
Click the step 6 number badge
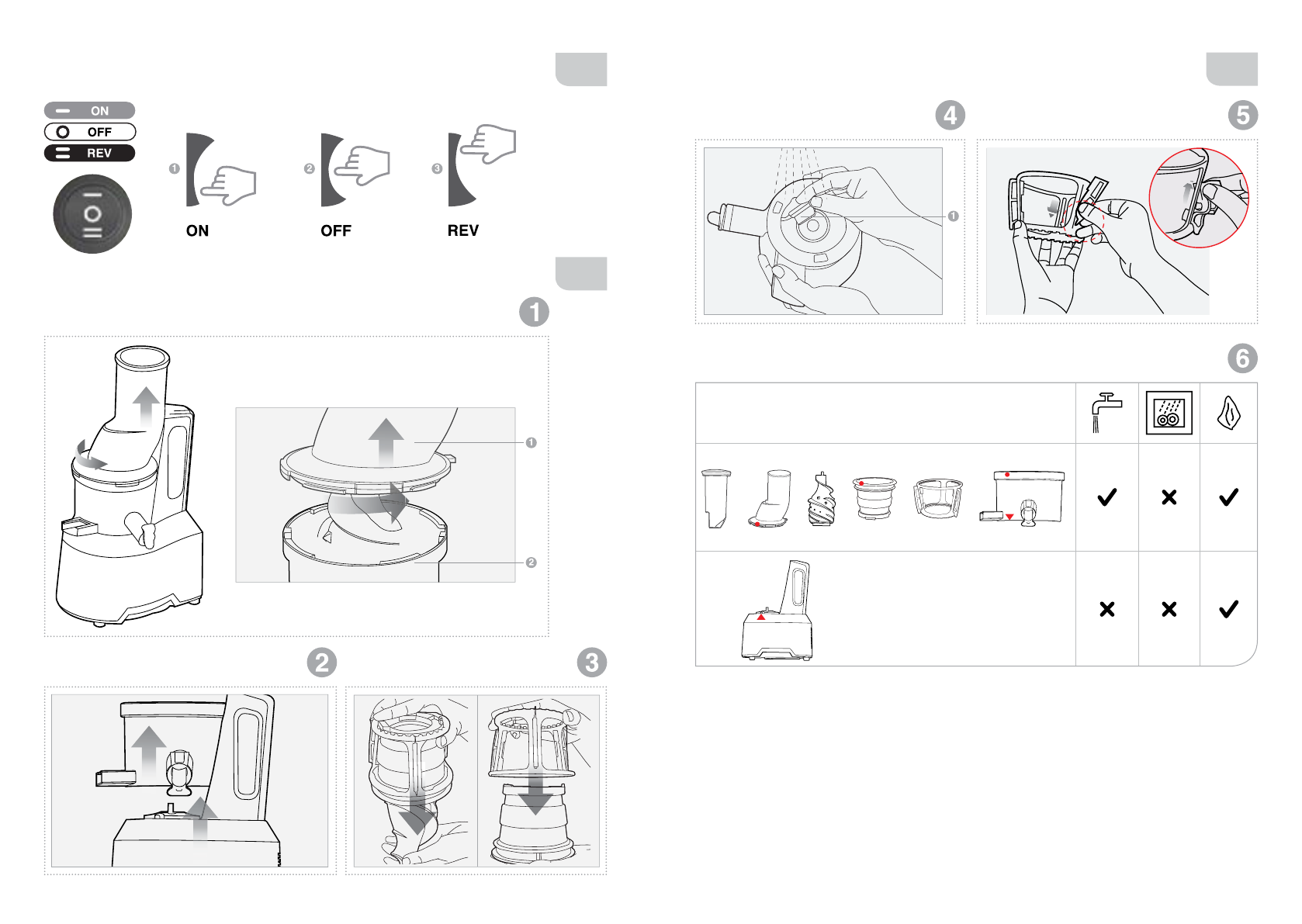[x=1242, y=358]
